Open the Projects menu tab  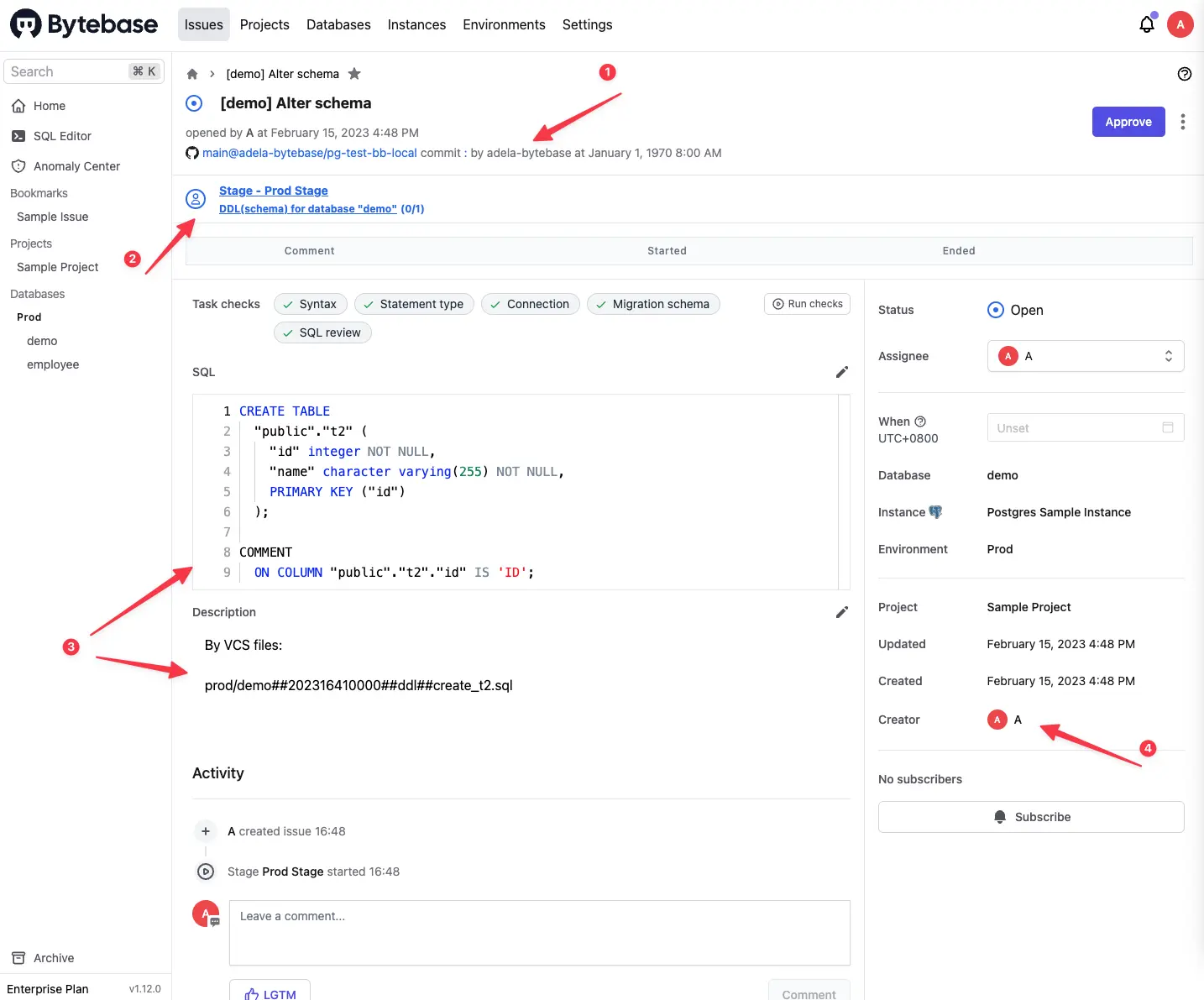coord(264,25)
